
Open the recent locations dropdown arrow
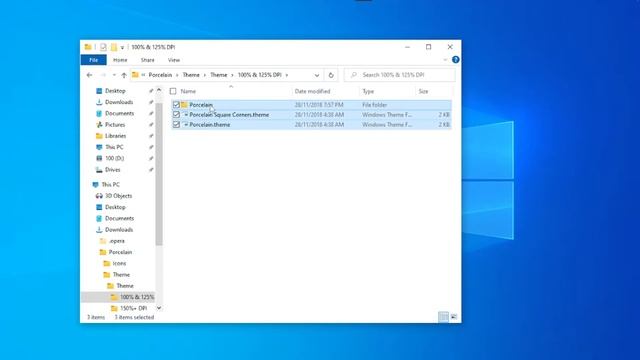[114, 75]
